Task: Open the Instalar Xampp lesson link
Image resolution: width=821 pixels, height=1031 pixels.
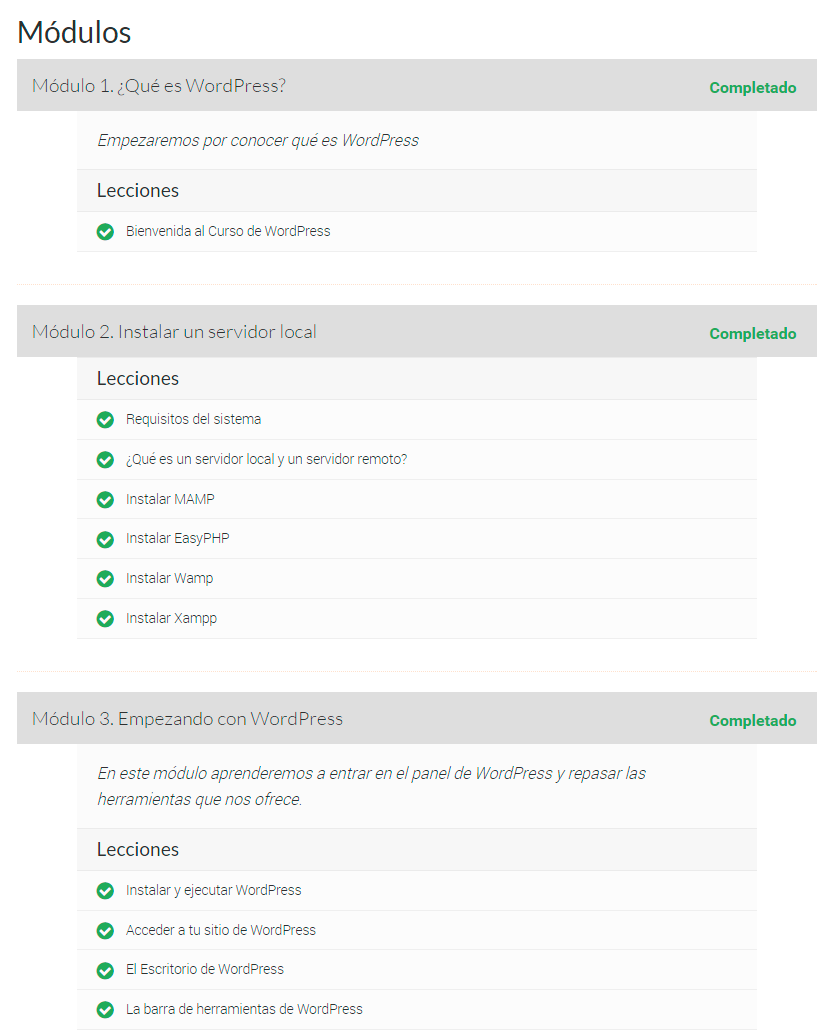Action: [171, 619]
